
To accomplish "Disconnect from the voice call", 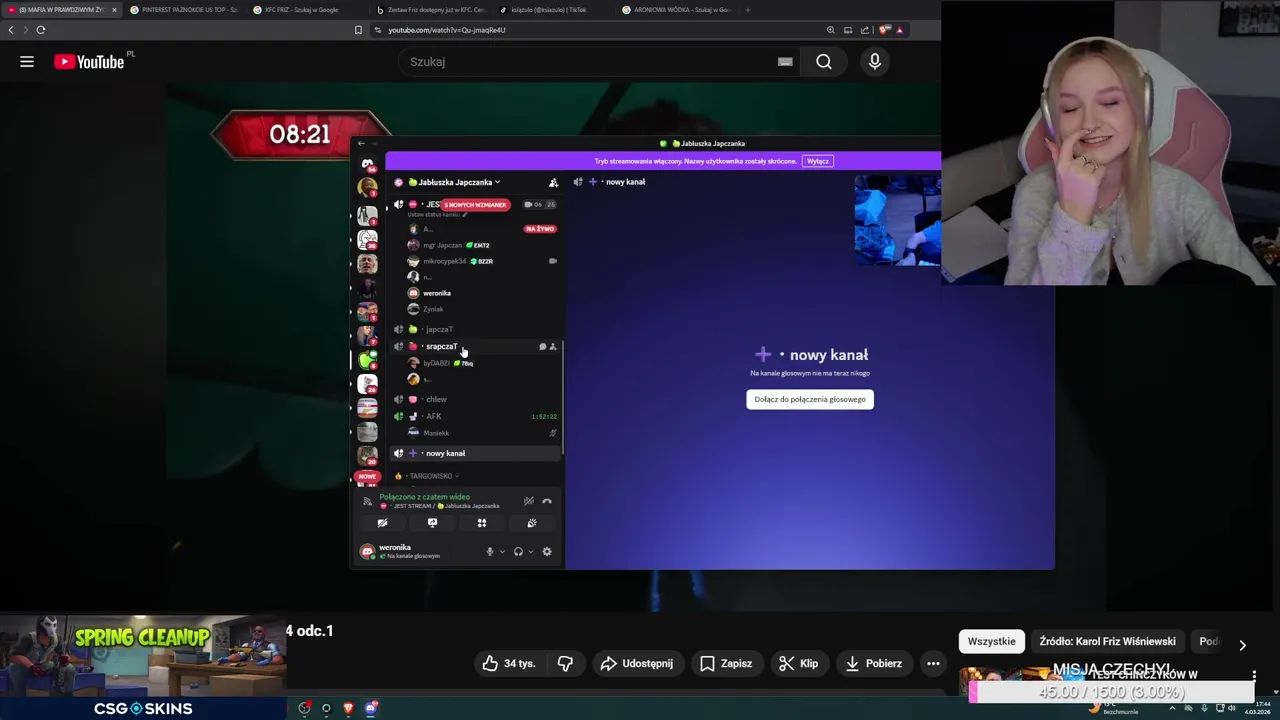I will [547, 501].
